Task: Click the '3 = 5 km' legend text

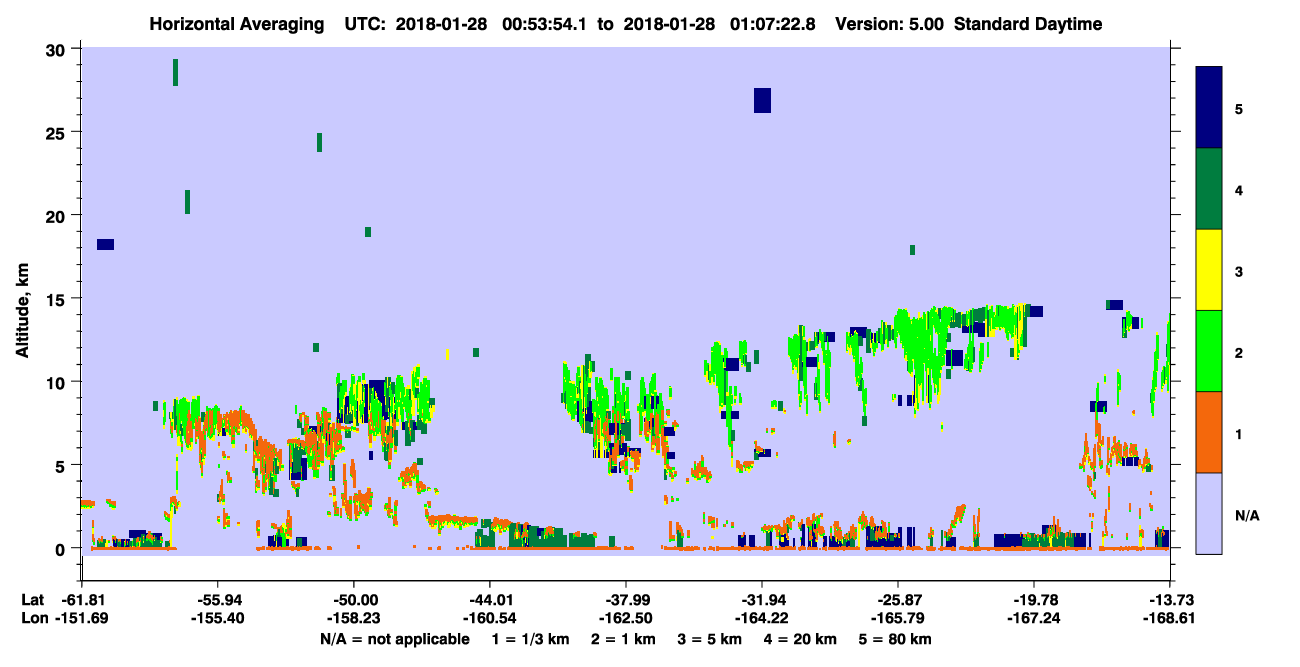Action: (x=709, y=639)
